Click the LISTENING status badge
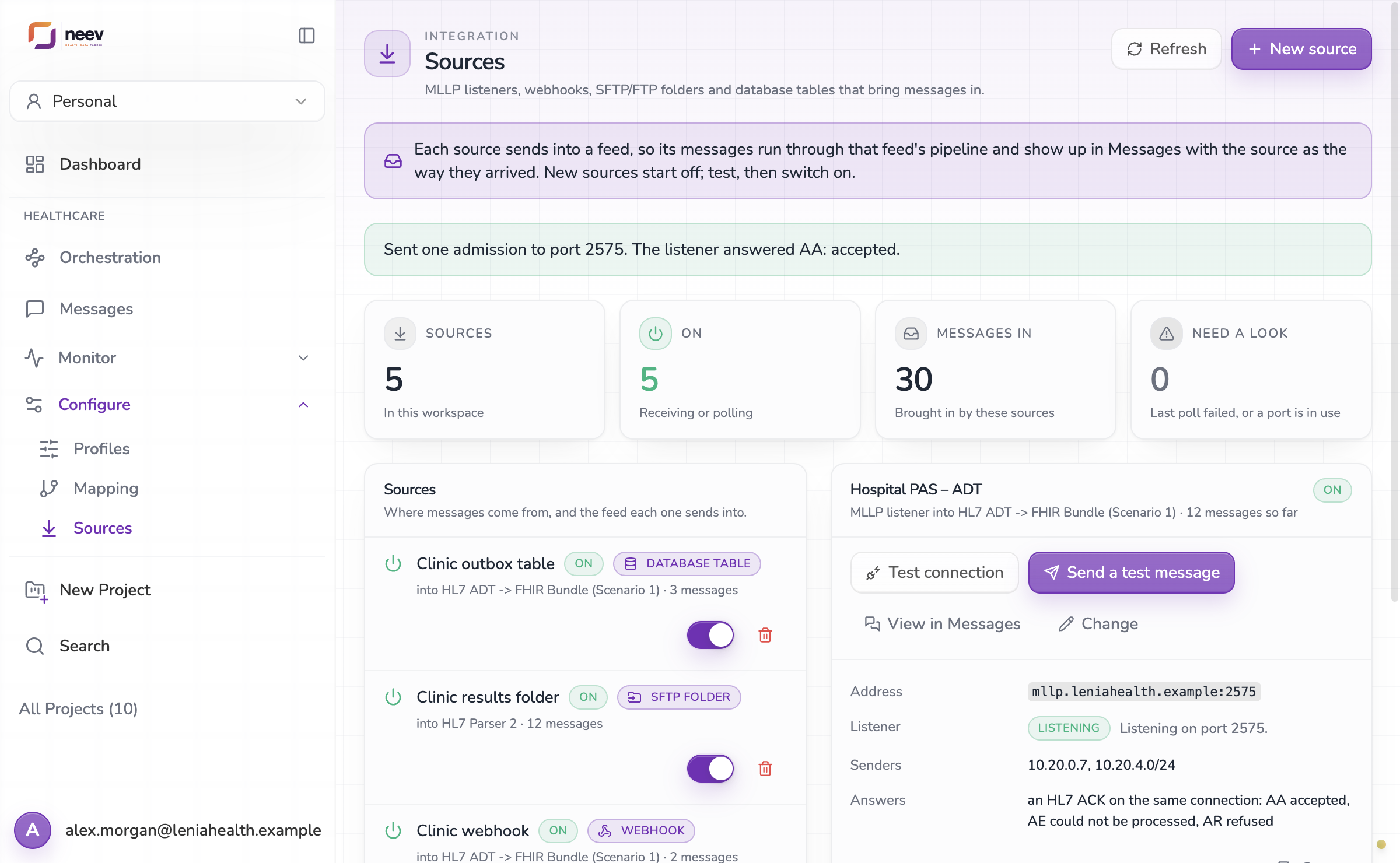This screenshot has width=1400, height=863. (x=1069, y=728)
